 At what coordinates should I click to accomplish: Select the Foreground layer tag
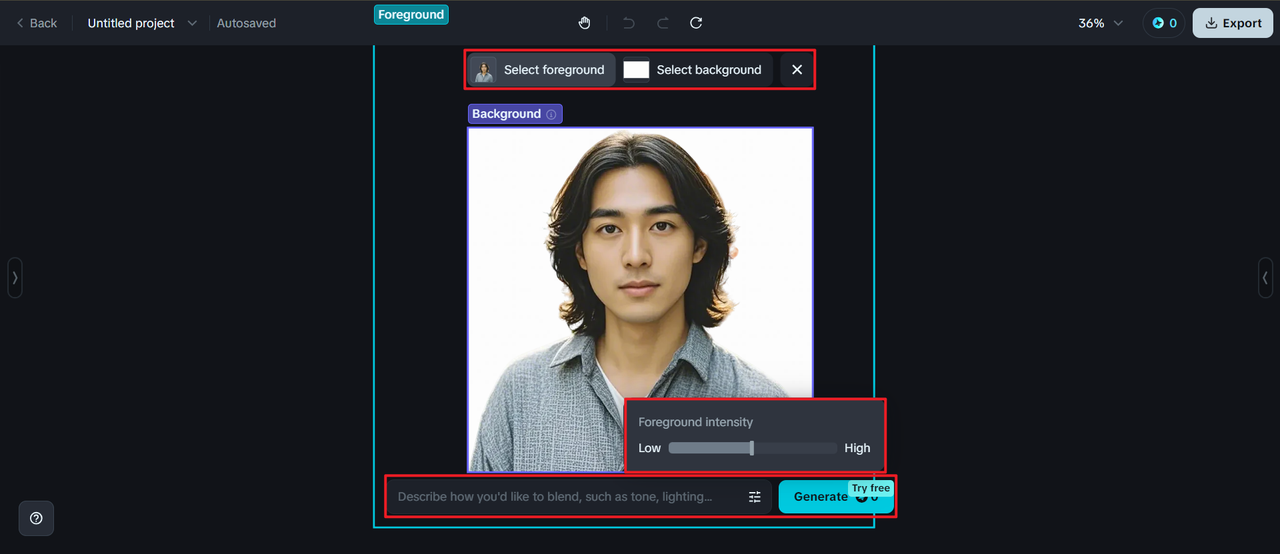pos(411,15)
